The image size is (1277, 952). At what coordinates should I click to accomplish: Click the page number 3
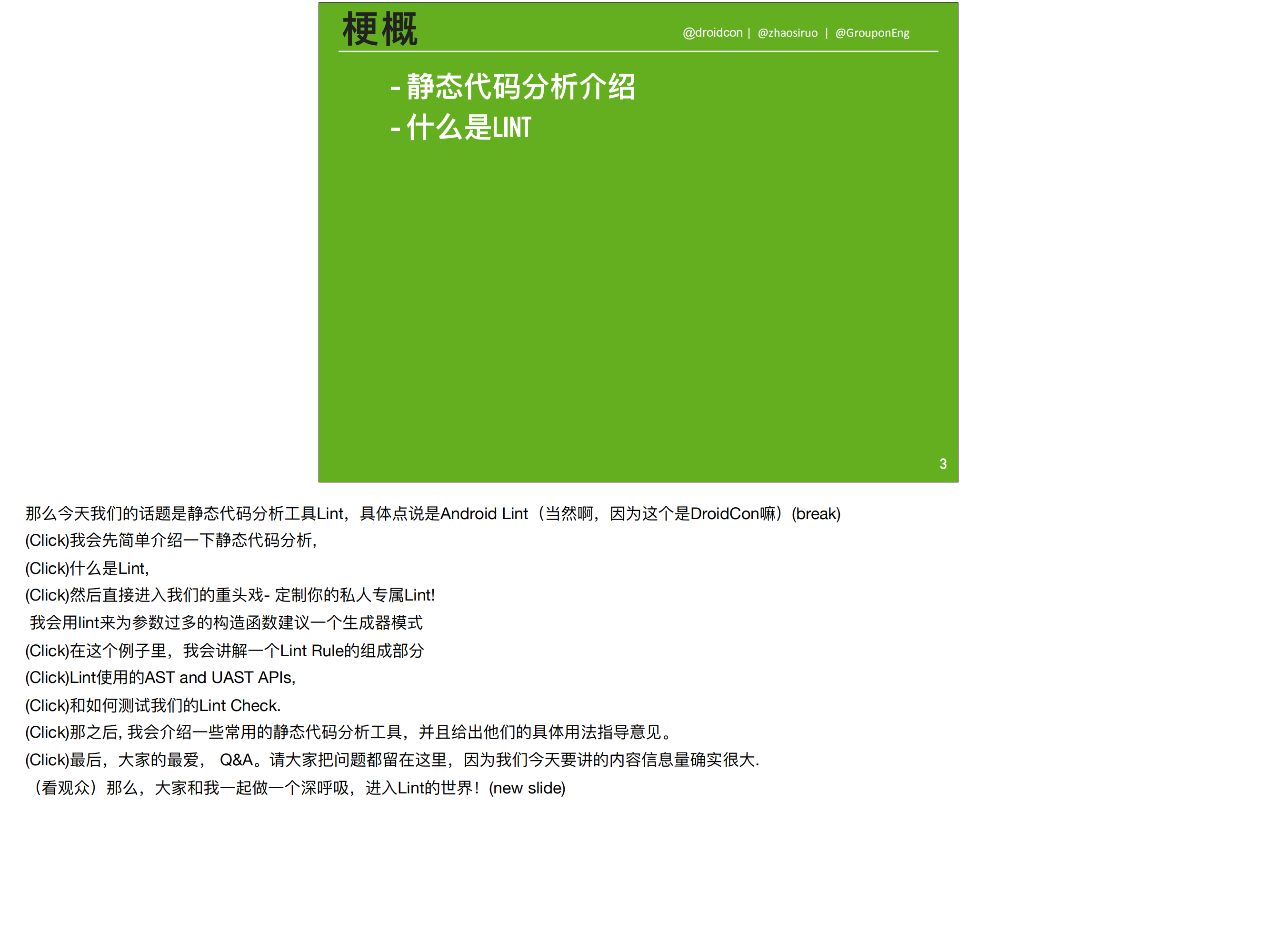pyautogui.click(x=944, y=463)
